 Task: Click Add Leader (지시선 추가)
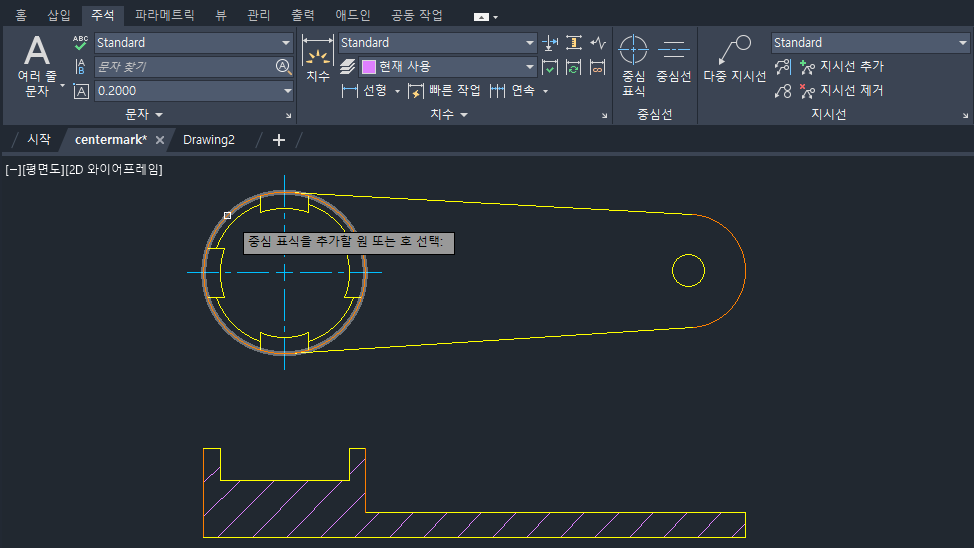(842, 66)
